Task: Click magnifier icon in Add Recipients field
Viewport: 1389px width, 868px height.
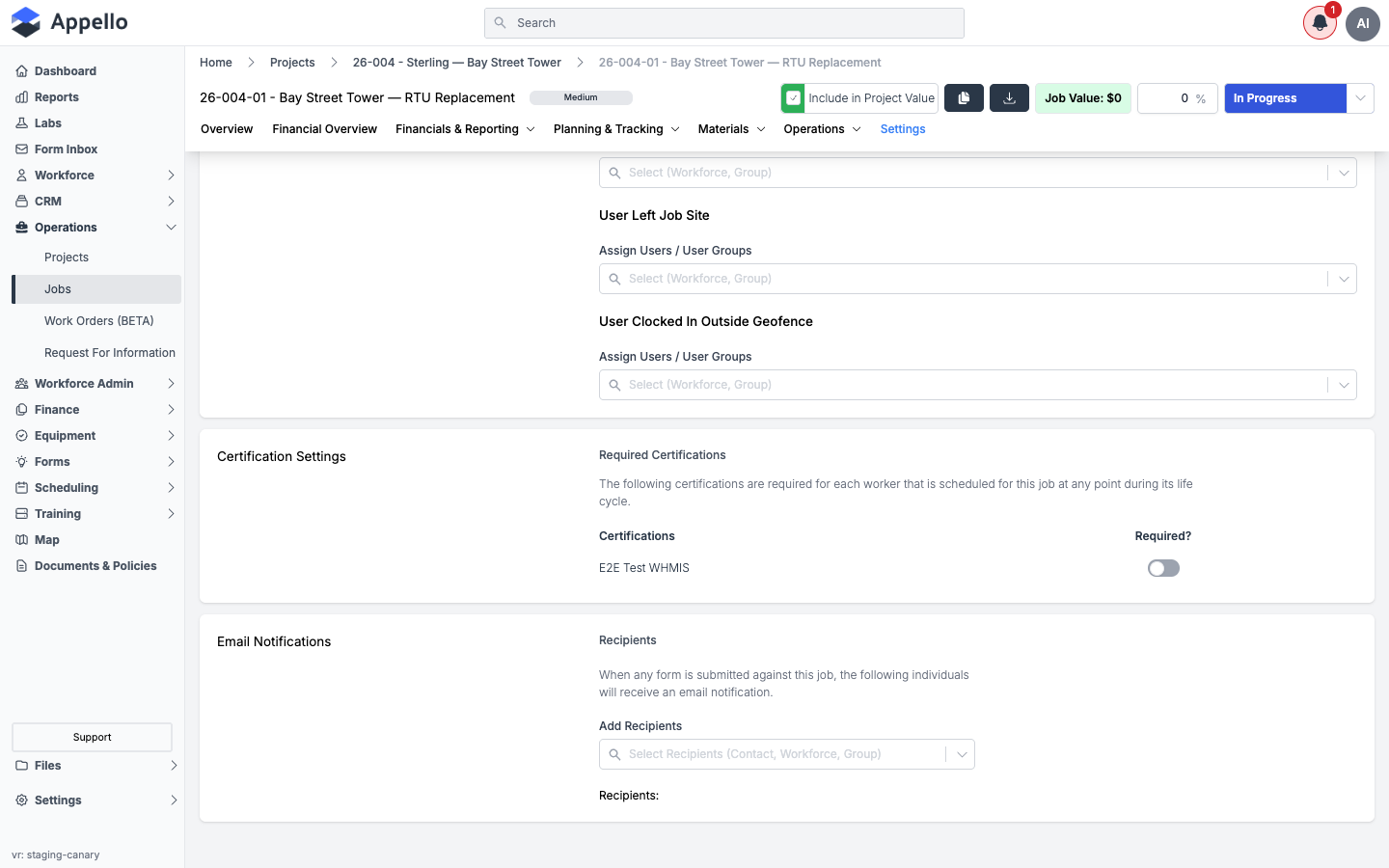Action: click(614, 754)
